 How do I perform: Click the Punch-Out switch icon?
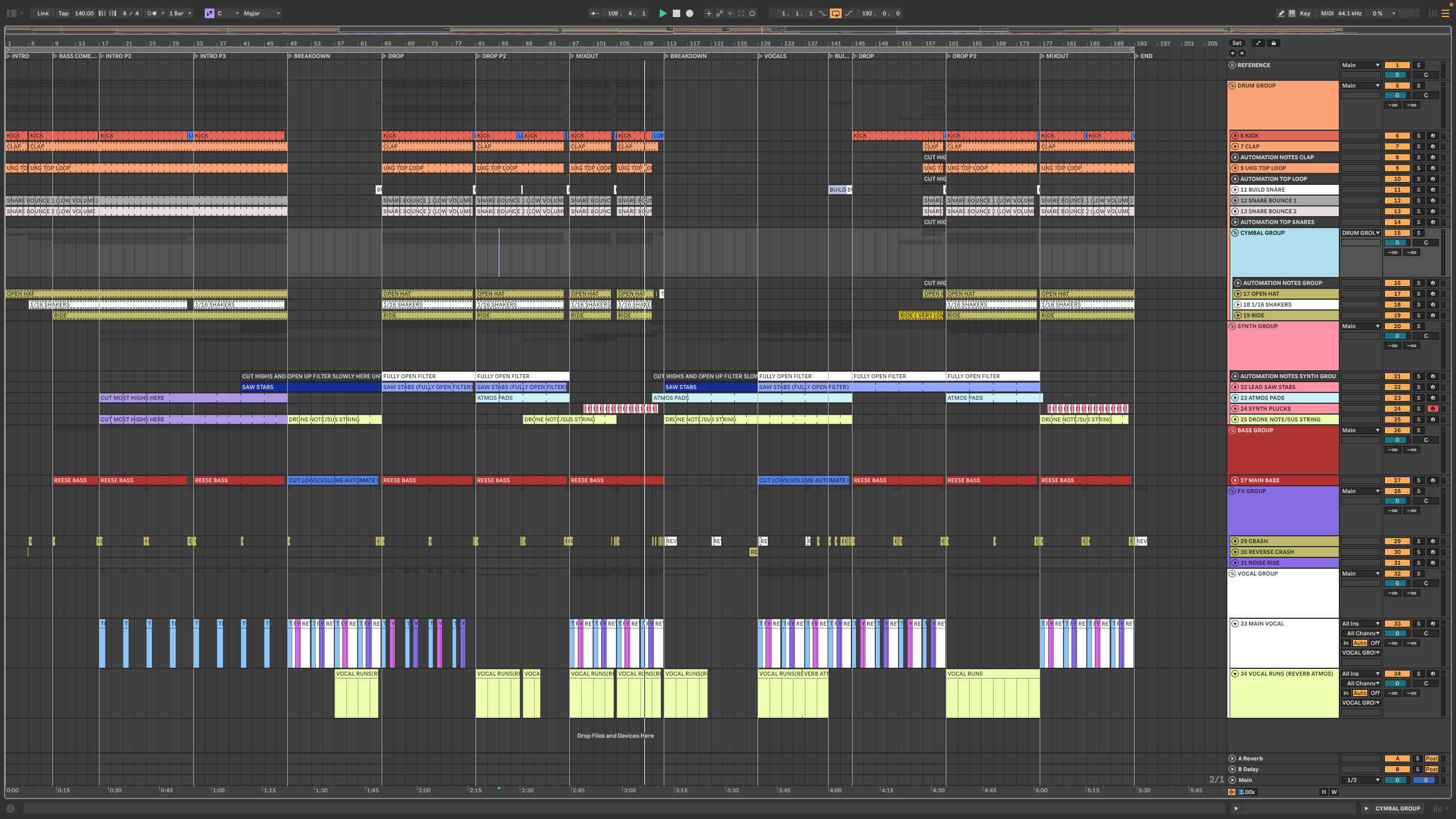[x=849, y=13]
